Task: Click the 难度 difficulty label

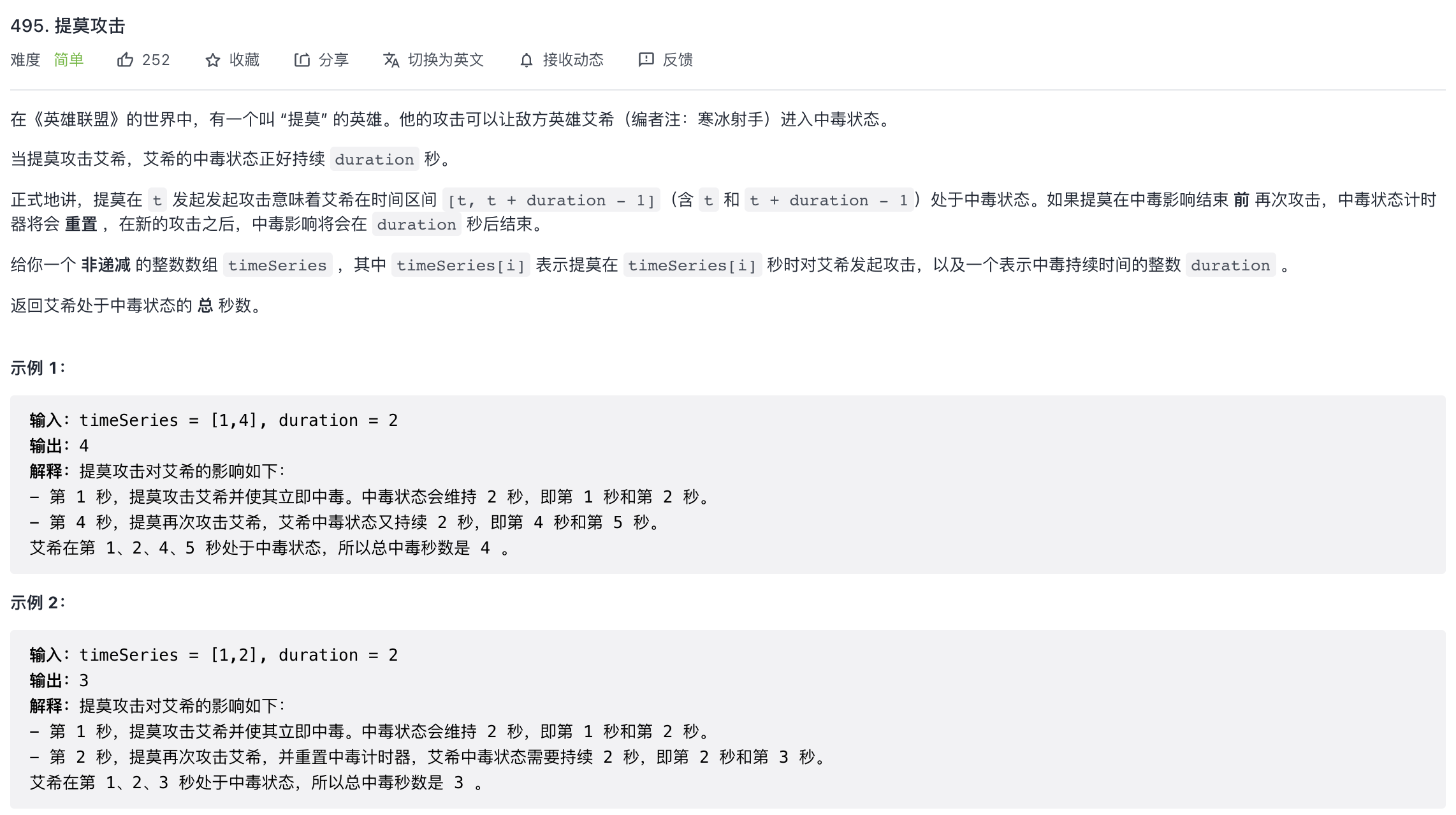Action: tap(25, 60)
